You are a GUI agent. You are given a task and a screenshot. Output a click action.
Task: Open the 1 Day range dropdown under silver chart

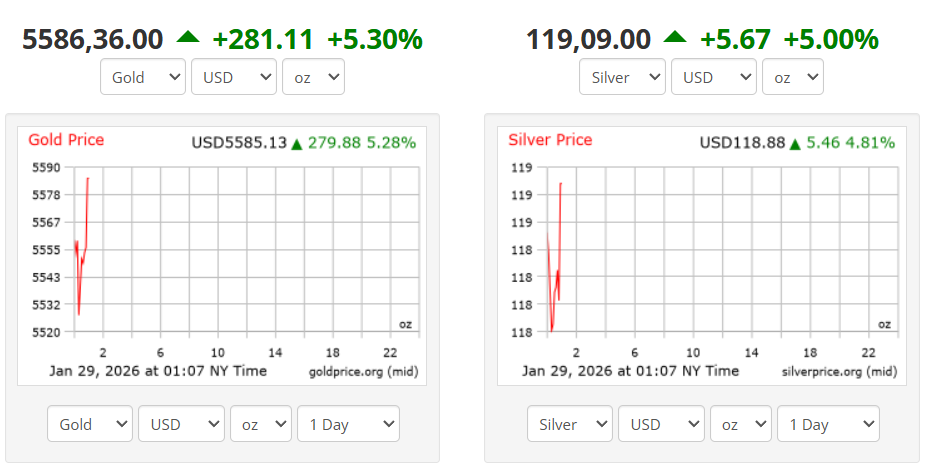pyautogui.click(x=828, y=424)
